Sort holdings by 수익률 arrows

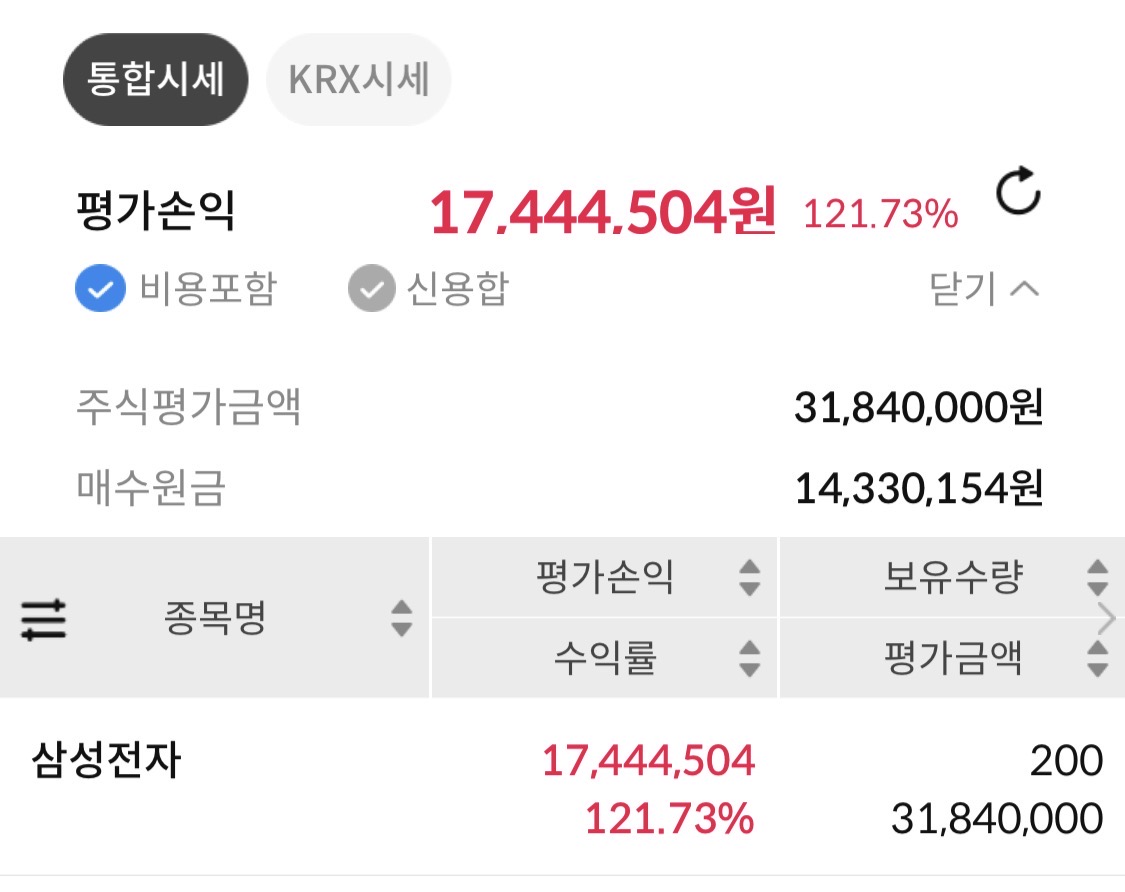[749, 659]
